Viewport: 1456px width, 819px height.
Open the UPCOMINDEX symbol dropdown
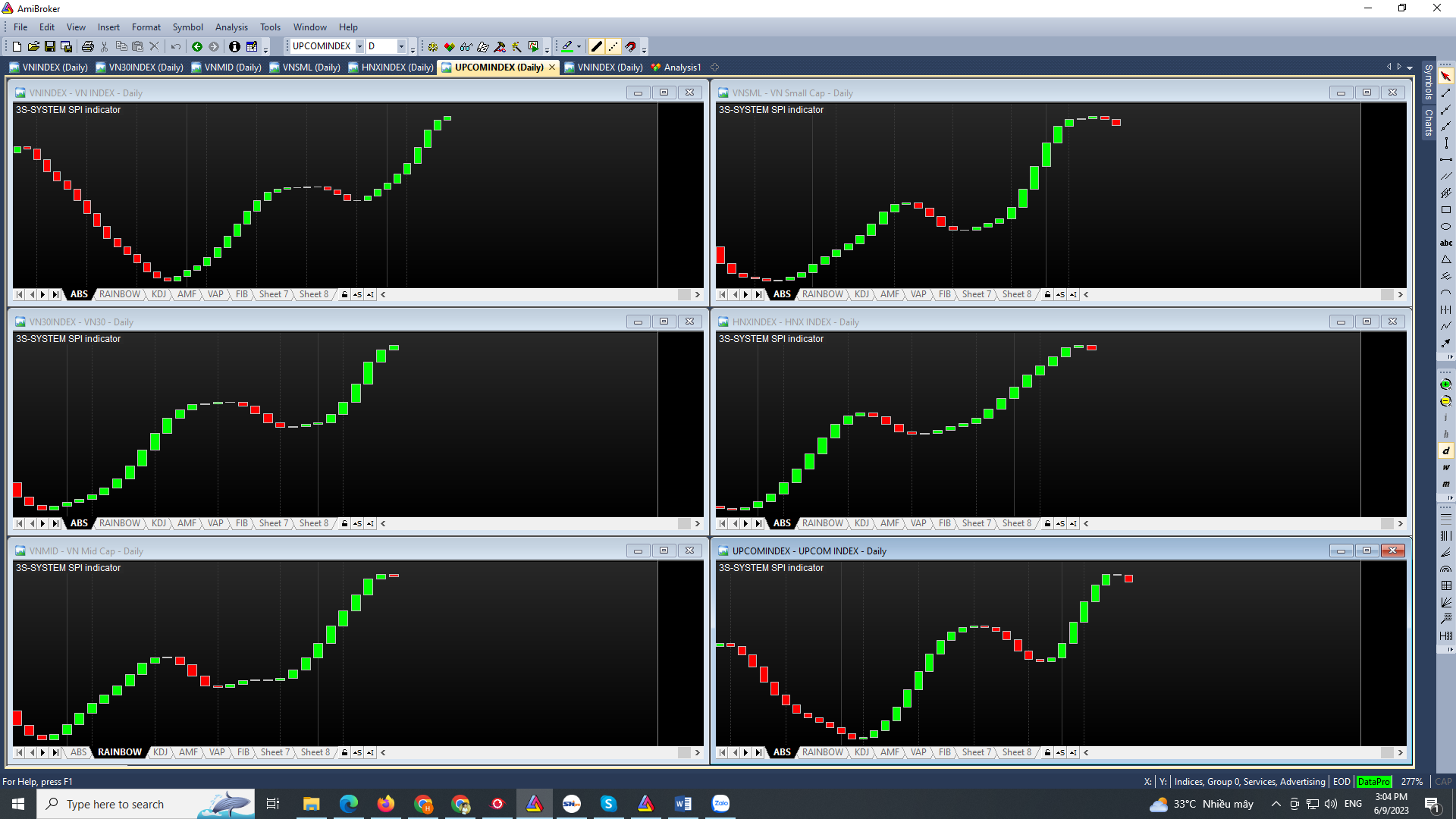[360, 46]
